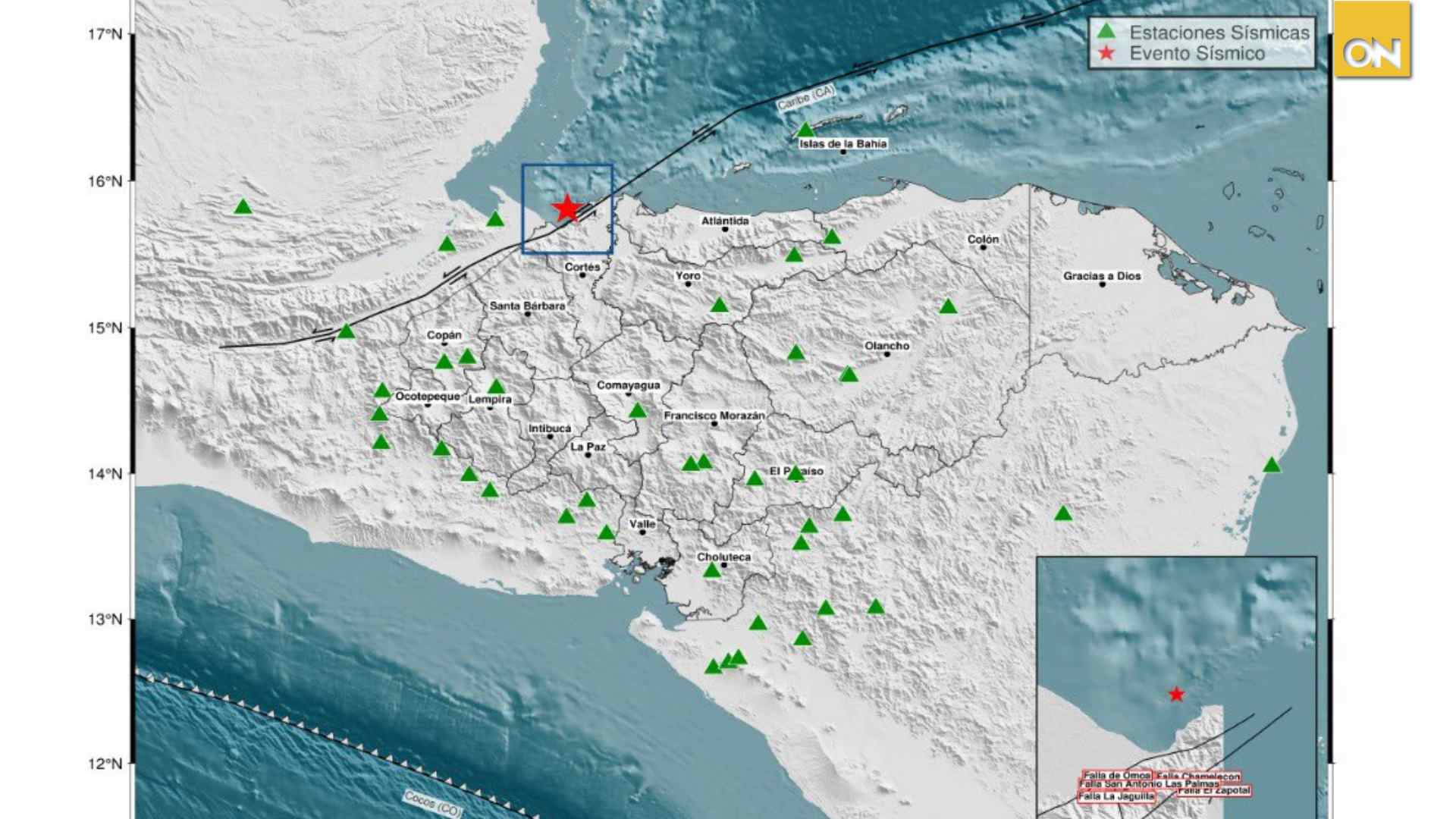Click the 'Falla de Omoa' inset label
Image resolution: width=1456 pixels, height=819 pixels.
pyautogui.click(x=1117, y=775)
